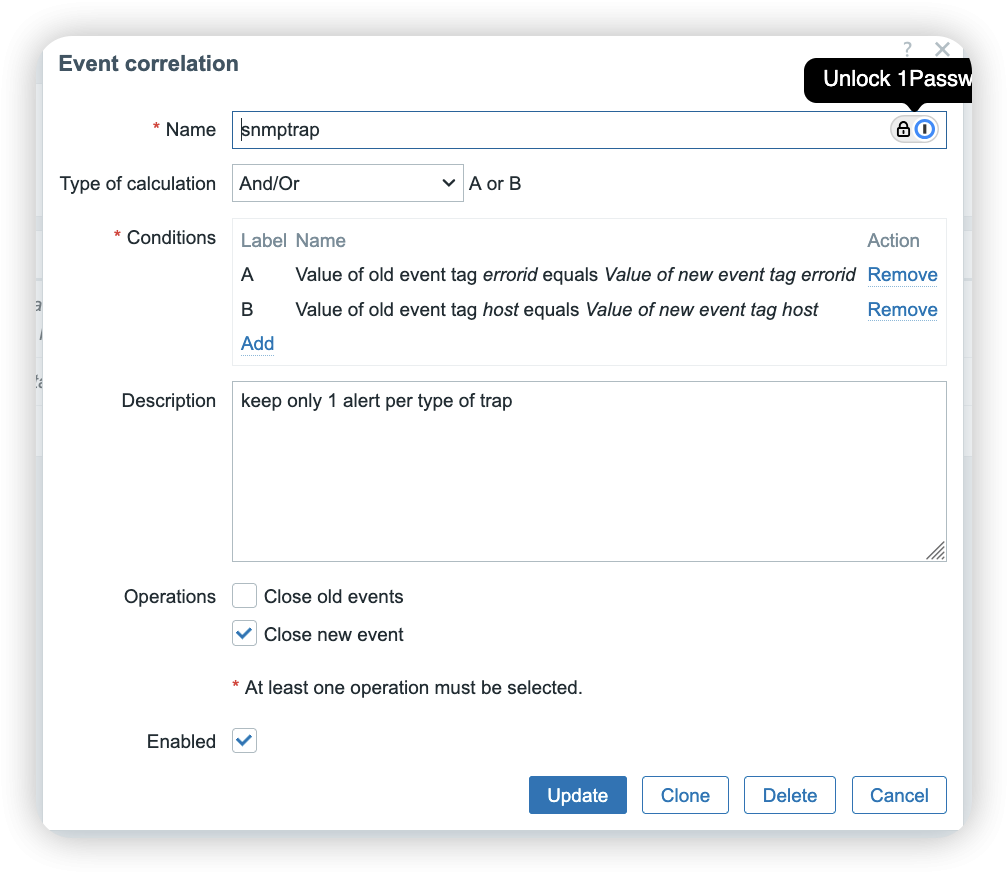Screen dimensions: 1008x874
Task: Open the Type of calculation dropdown
Action: [347, 183]
